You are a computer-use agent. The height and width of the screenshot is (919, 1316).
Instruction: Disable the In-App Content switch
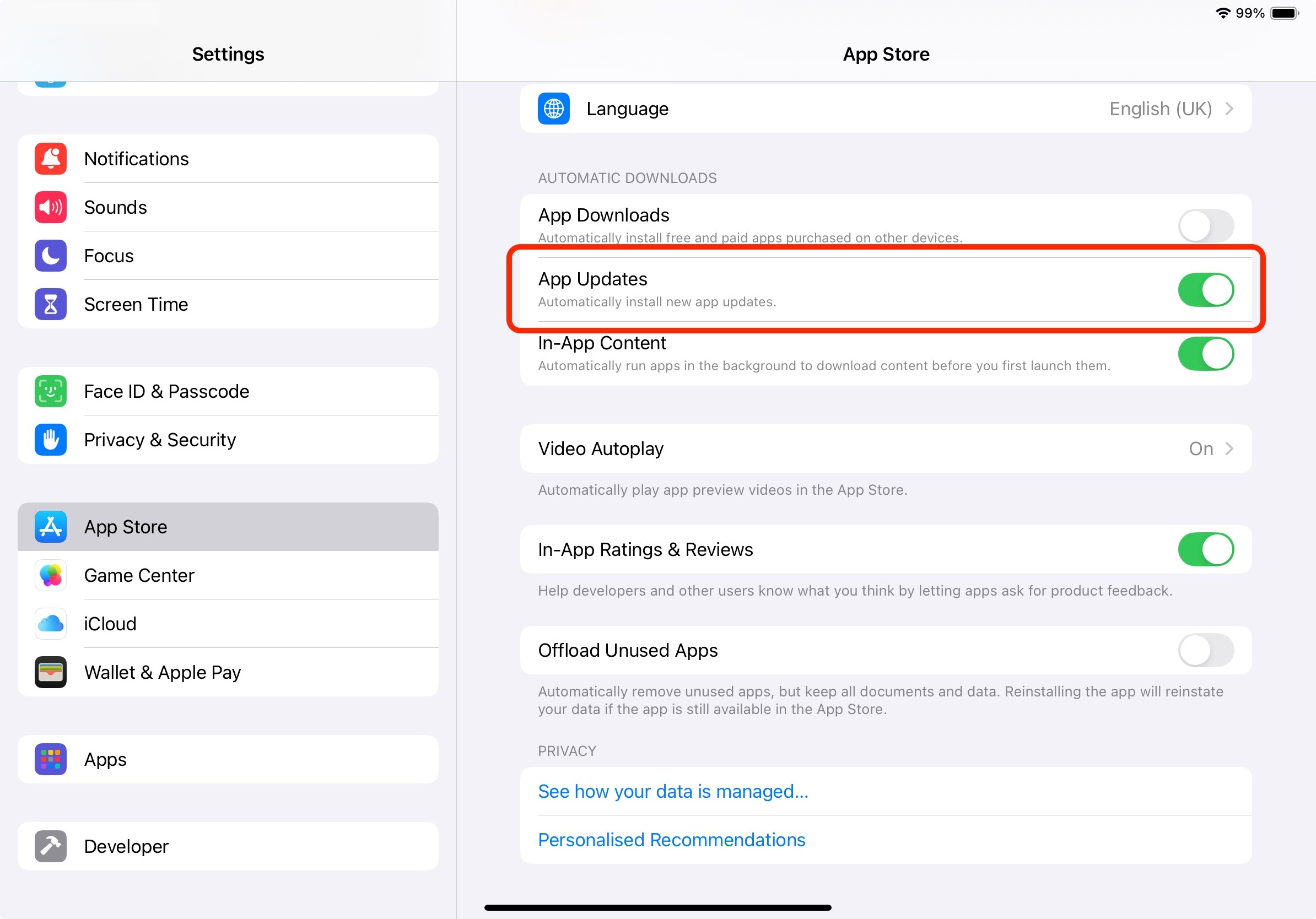pyautogui.click(x=1205, y=354)
